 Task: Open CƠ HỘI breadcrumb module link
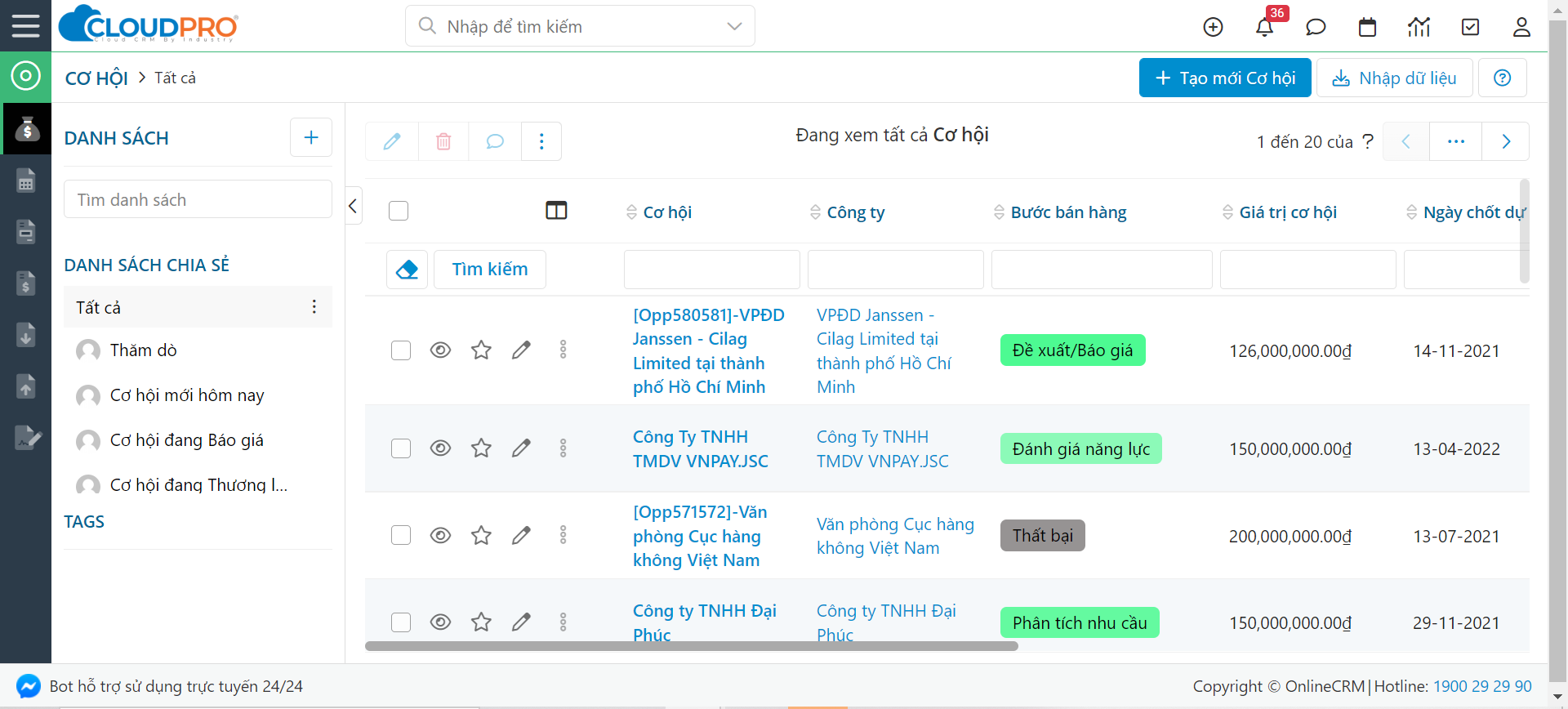click(x=96, y=78)
